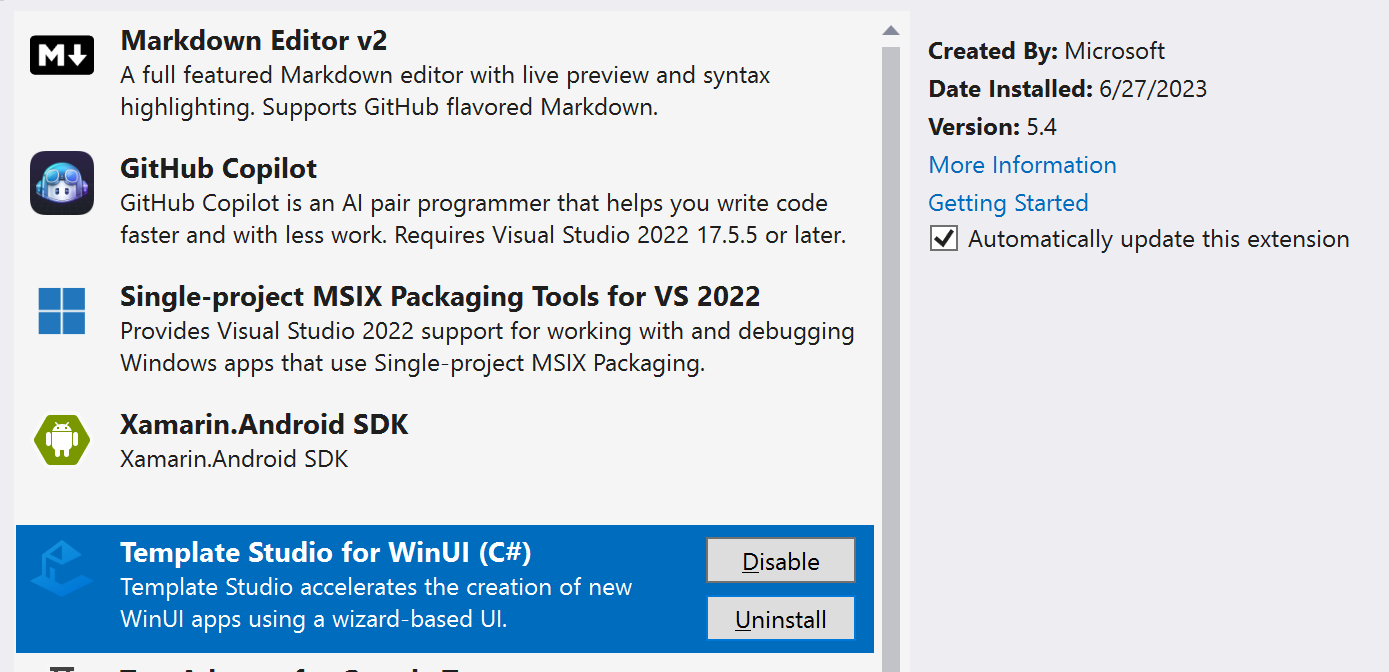Click the scrollbar up arrow
The image size is (1389, 672).
point(889,30)
